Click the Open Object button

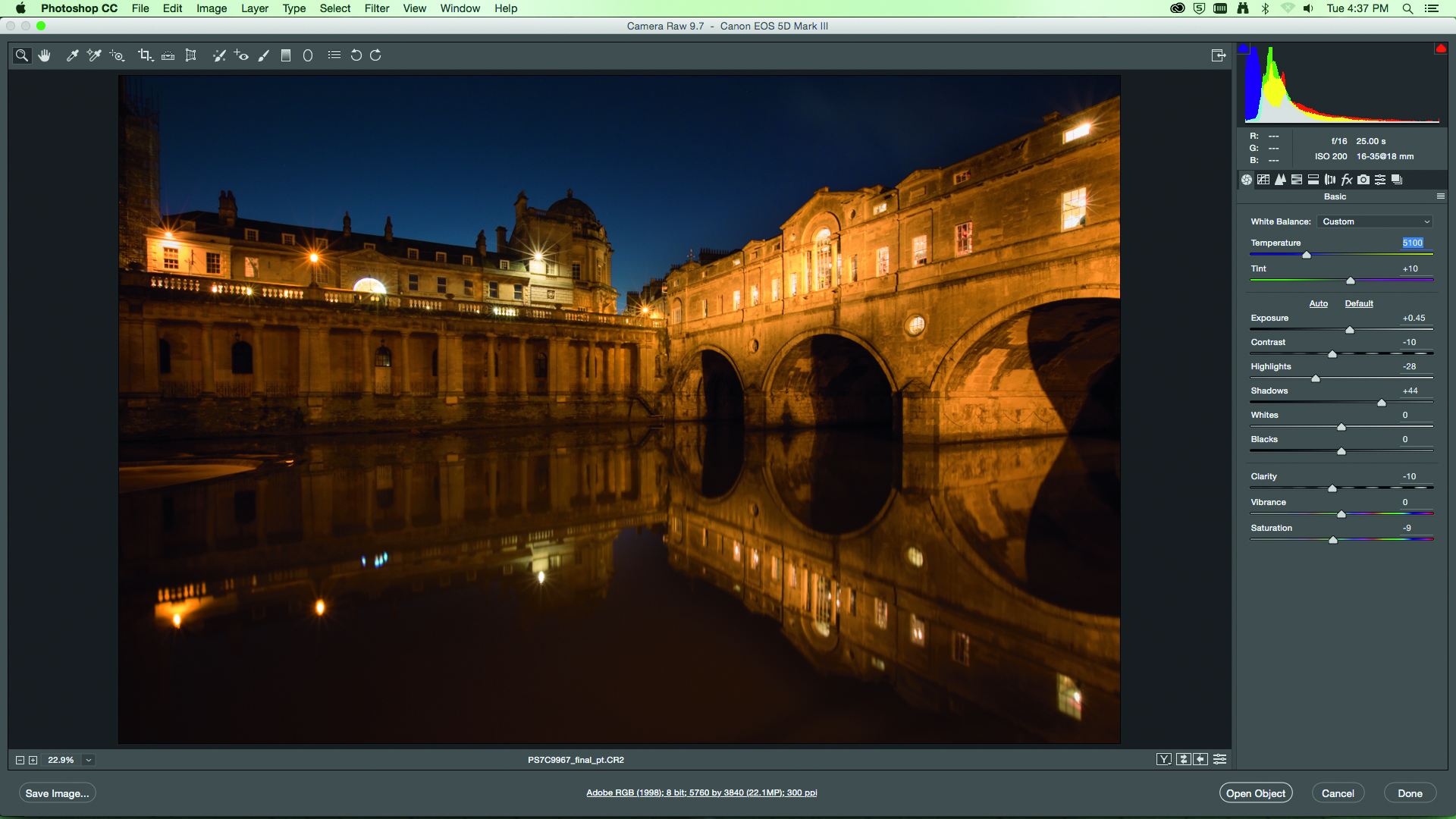[1255, 793]
